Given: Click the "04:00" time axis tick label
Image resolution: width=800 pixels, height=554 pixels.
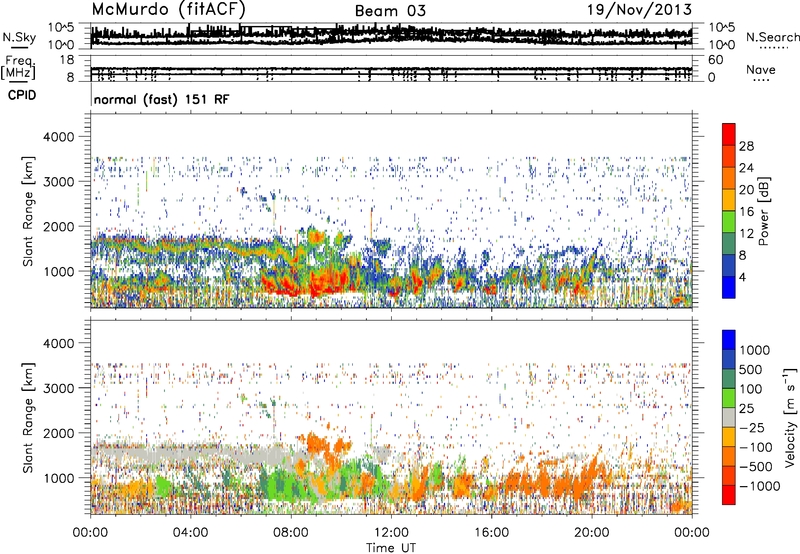Looking at the screenshot, I should pyautogui.click(x=191, y=533).
